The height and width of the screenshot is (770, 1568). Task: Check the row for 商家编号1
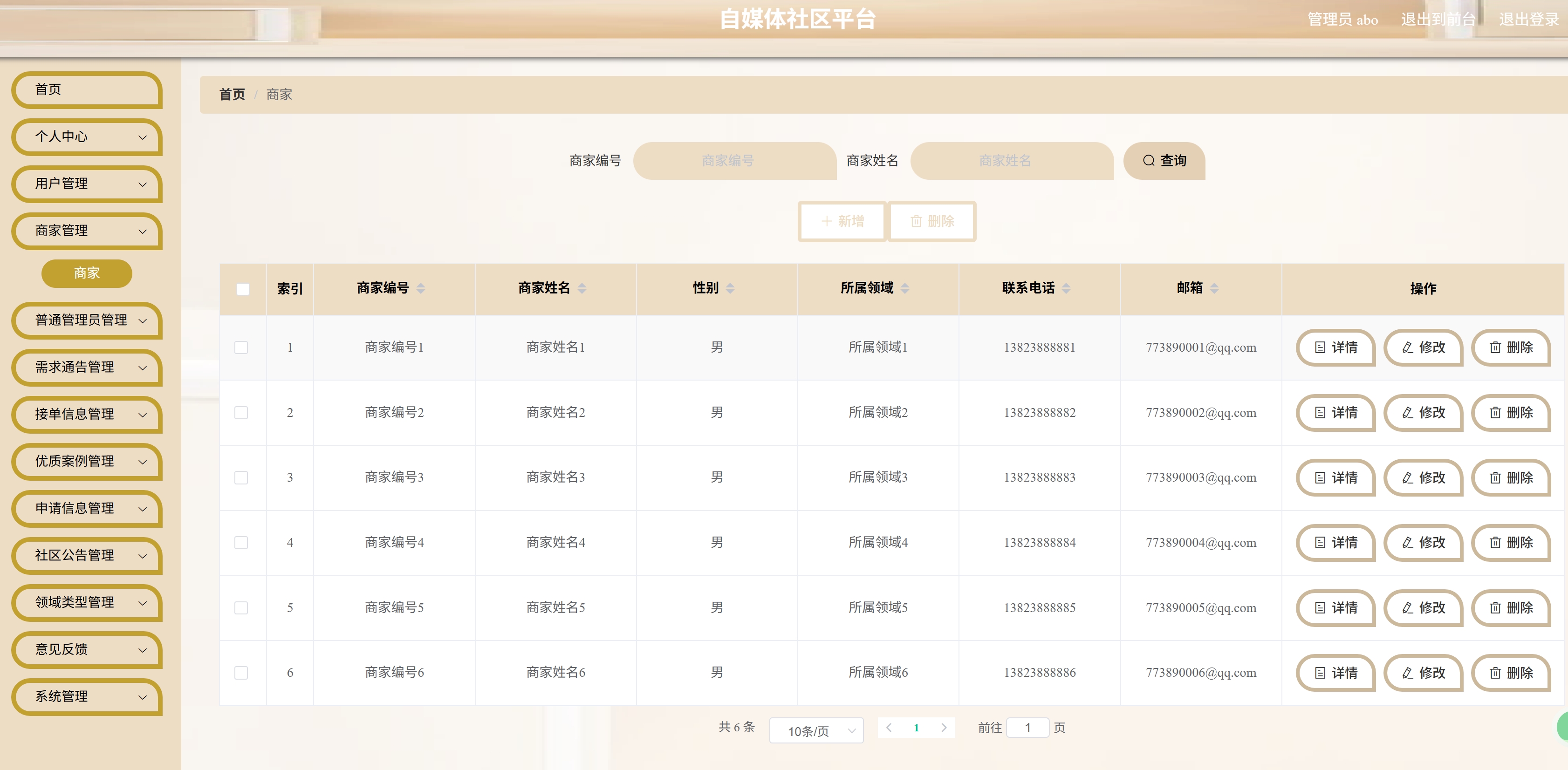(x=241, y=348)
